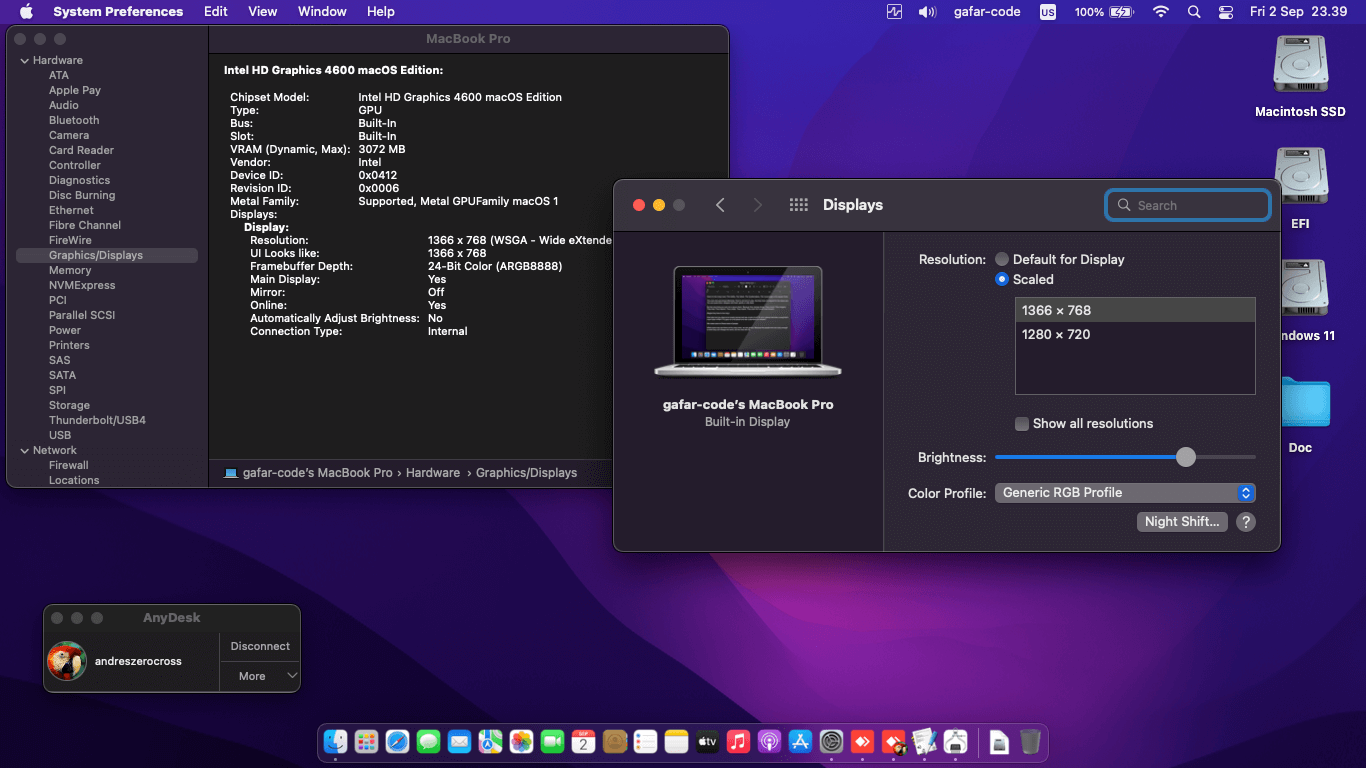Image resolution: width=1366 pixels, height=768 pixels.
Task: Collapse the Hardware section in the sidebar
Action: (24, 60)
